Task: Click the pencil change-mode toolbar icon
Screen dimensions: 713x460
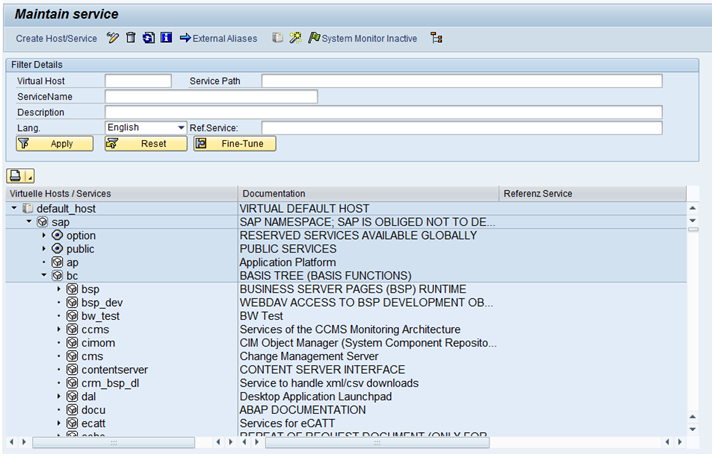Action: coord(113,38)
